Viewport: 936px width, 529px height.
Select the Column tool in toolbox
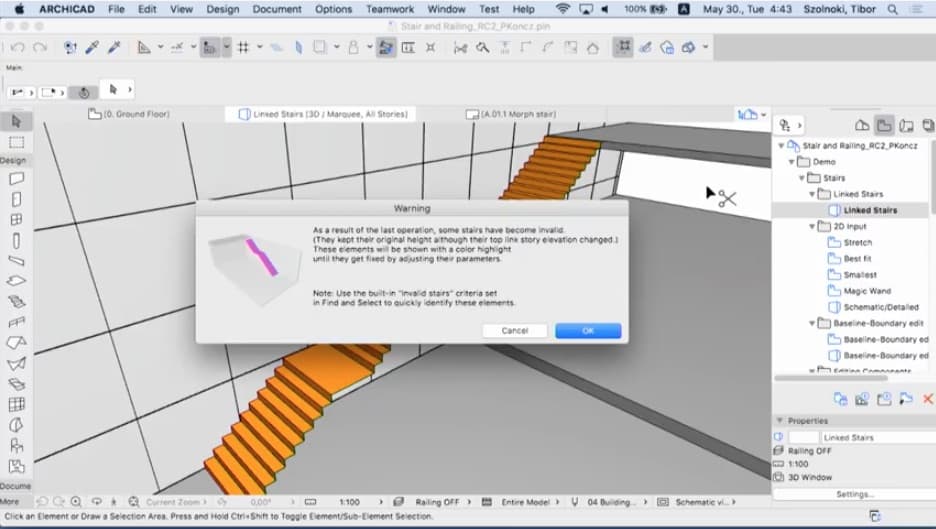point(16,241)
